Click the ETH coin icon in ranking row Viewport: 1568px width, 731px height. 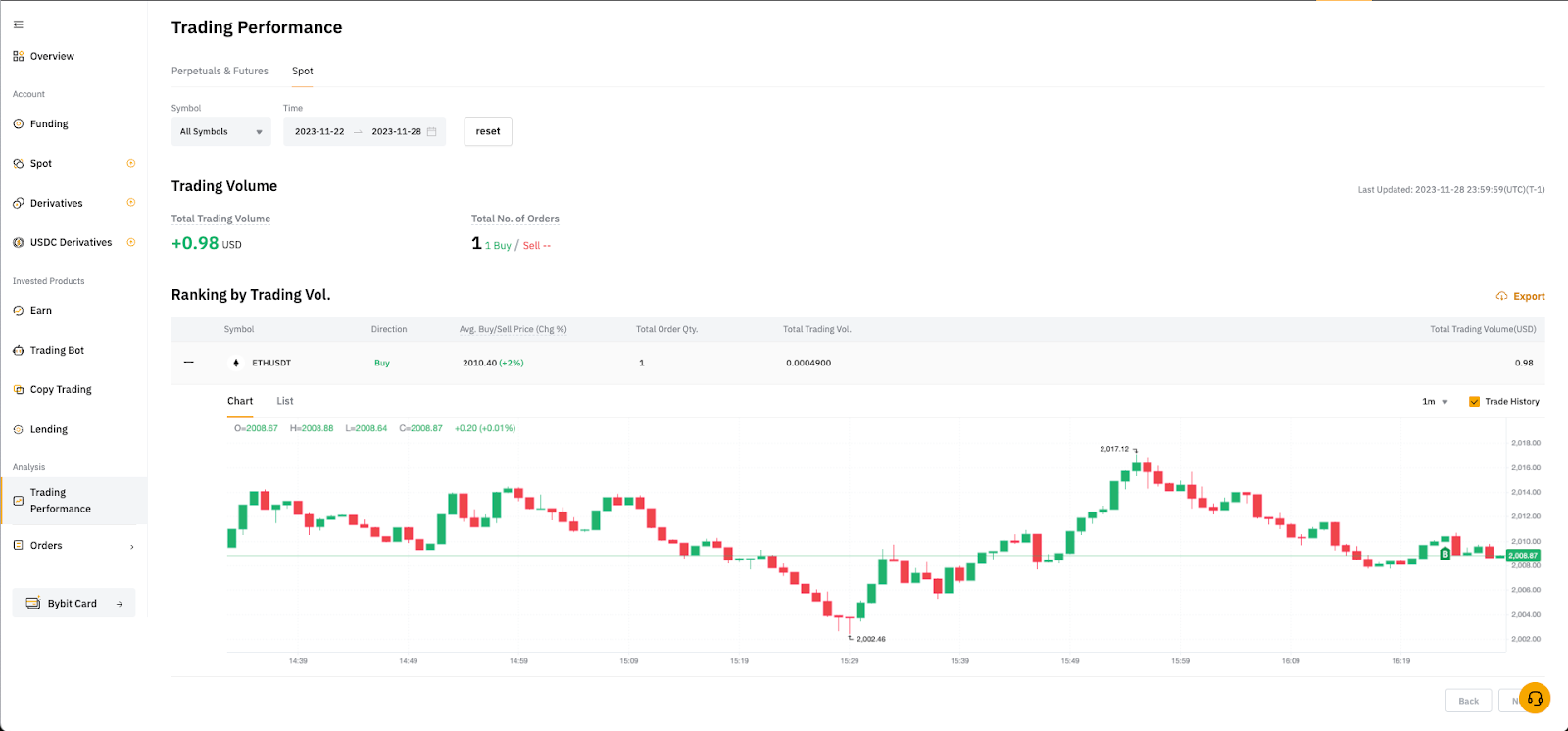point(236,364)
